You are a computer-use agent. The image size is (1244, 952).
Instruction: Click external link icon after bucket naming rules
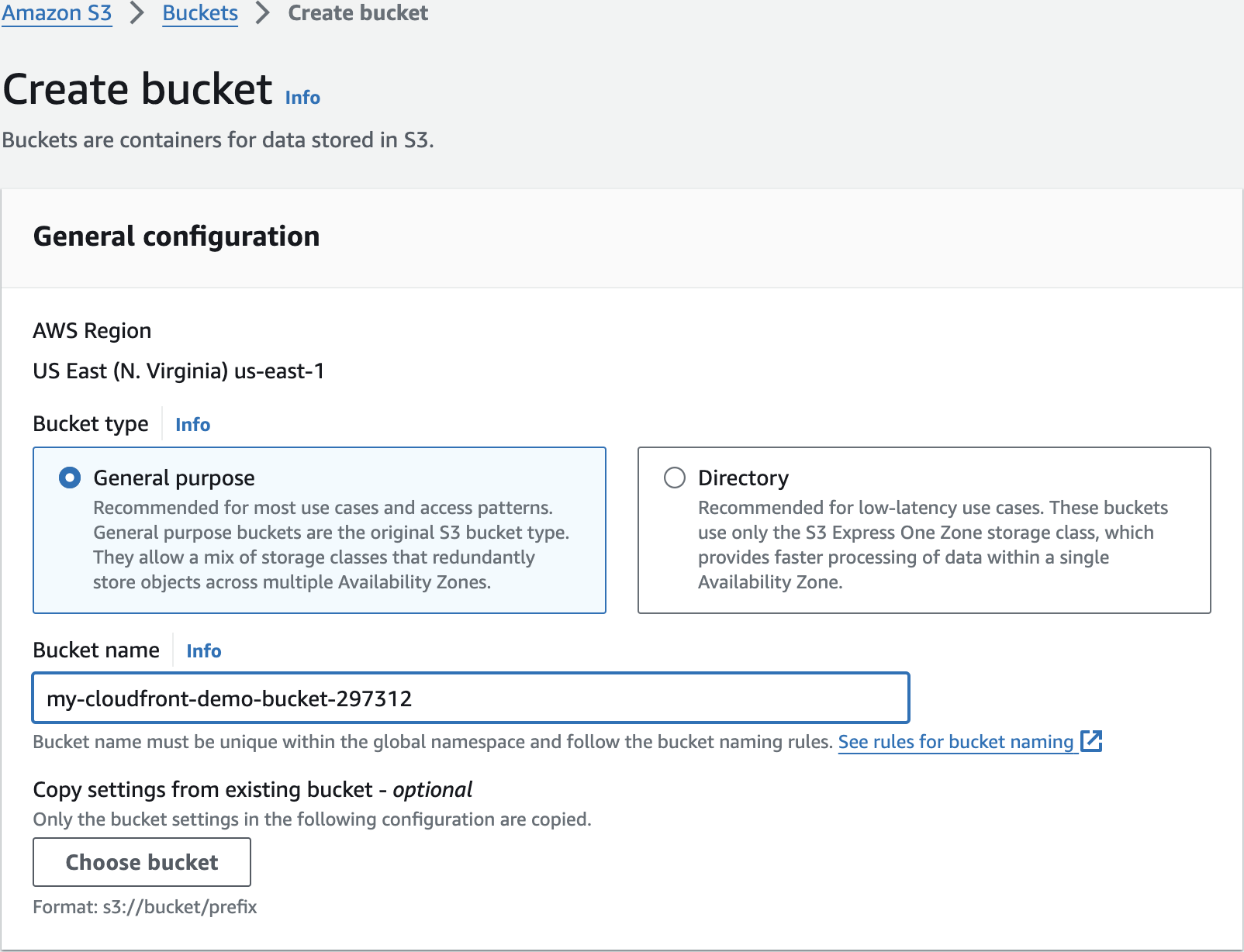(x=1091, y=741)
